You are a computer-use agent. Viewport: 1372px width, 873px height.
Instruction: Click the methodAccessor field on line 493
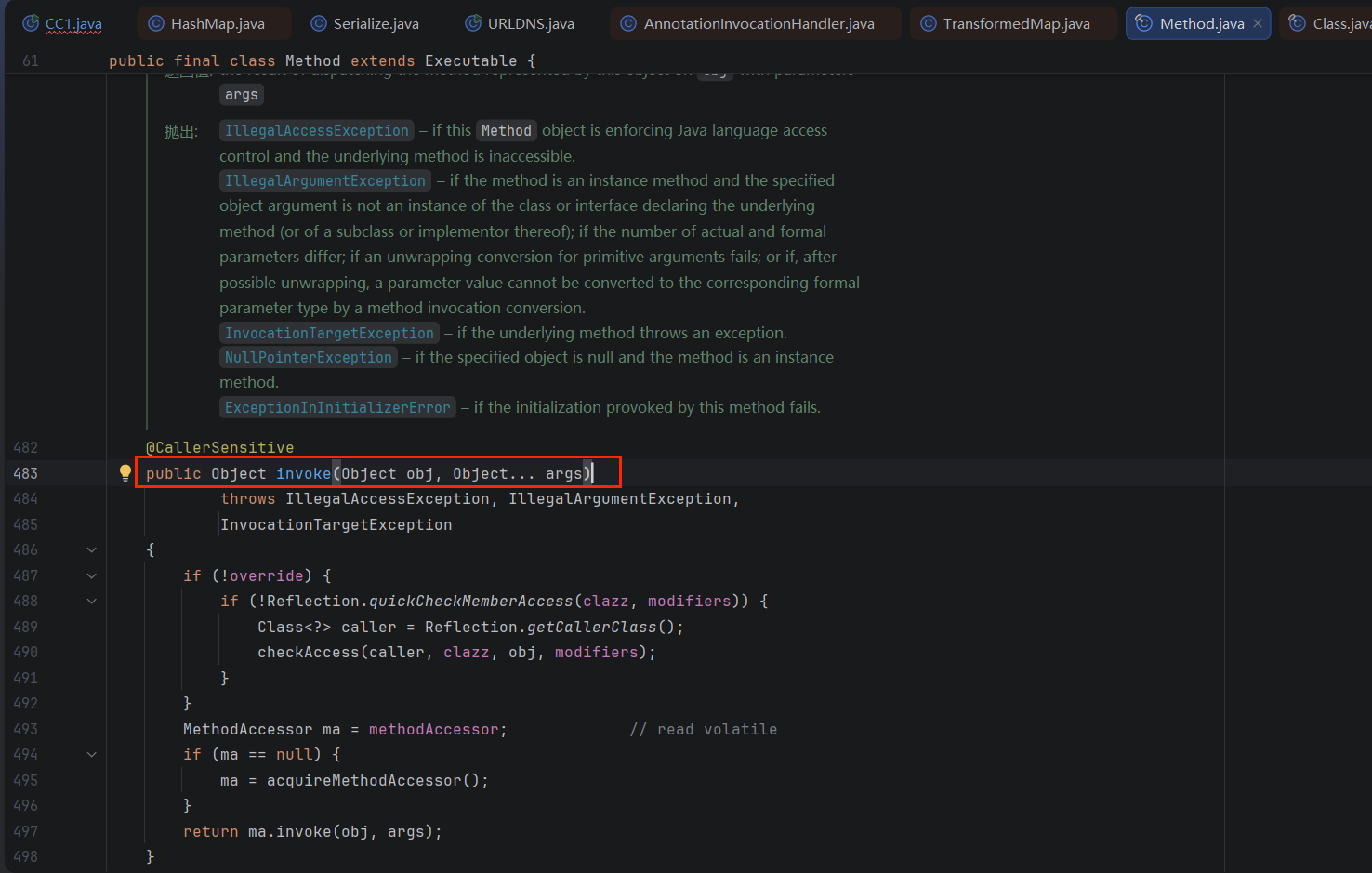point(434,730)
